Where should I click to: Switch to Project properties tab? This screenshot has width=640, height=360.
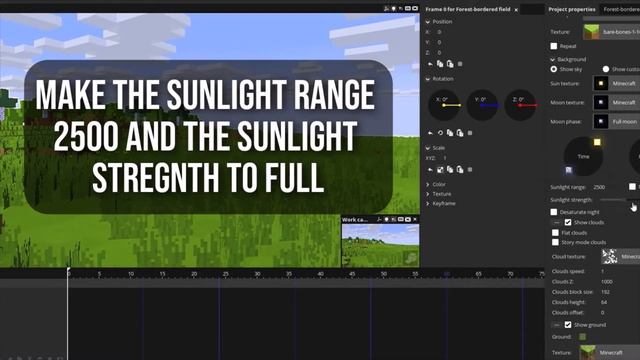571,9
